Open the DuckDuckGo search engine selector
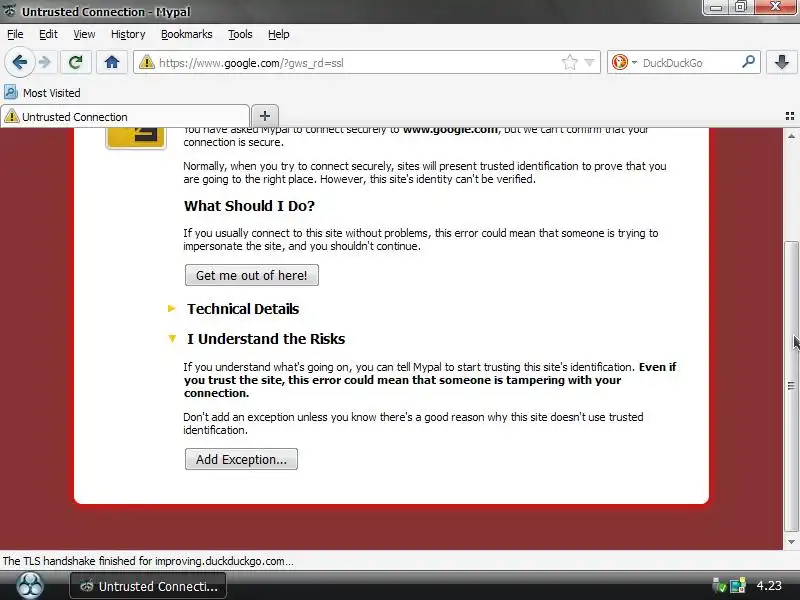Viewport: 800px width, 600px height. pyautogui.click(x=624, y=63)
